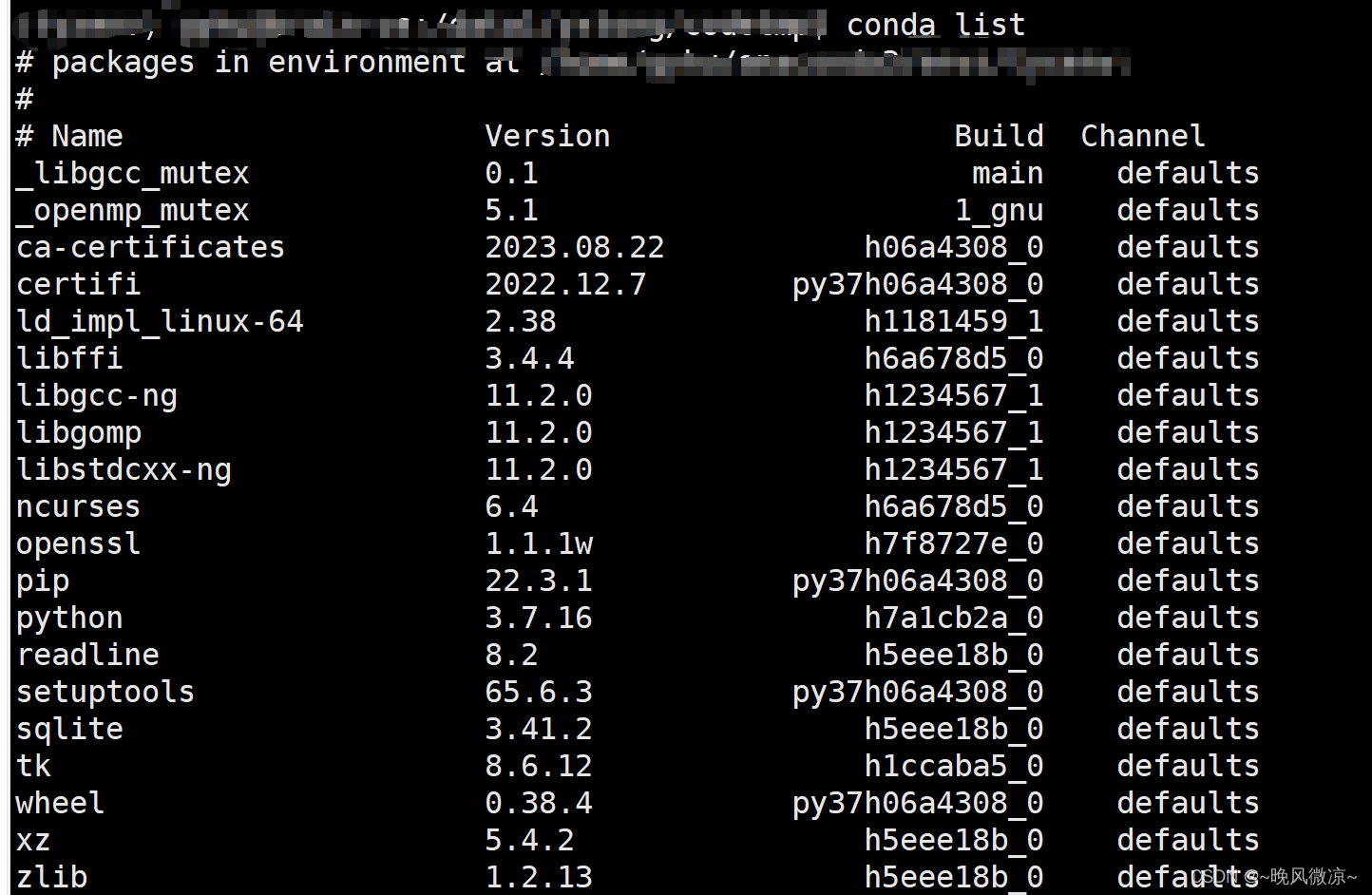Click version 2023.08.22 of ca-certificates
The width and height of the screenshot is (1372, 895).
coord(575,247)
